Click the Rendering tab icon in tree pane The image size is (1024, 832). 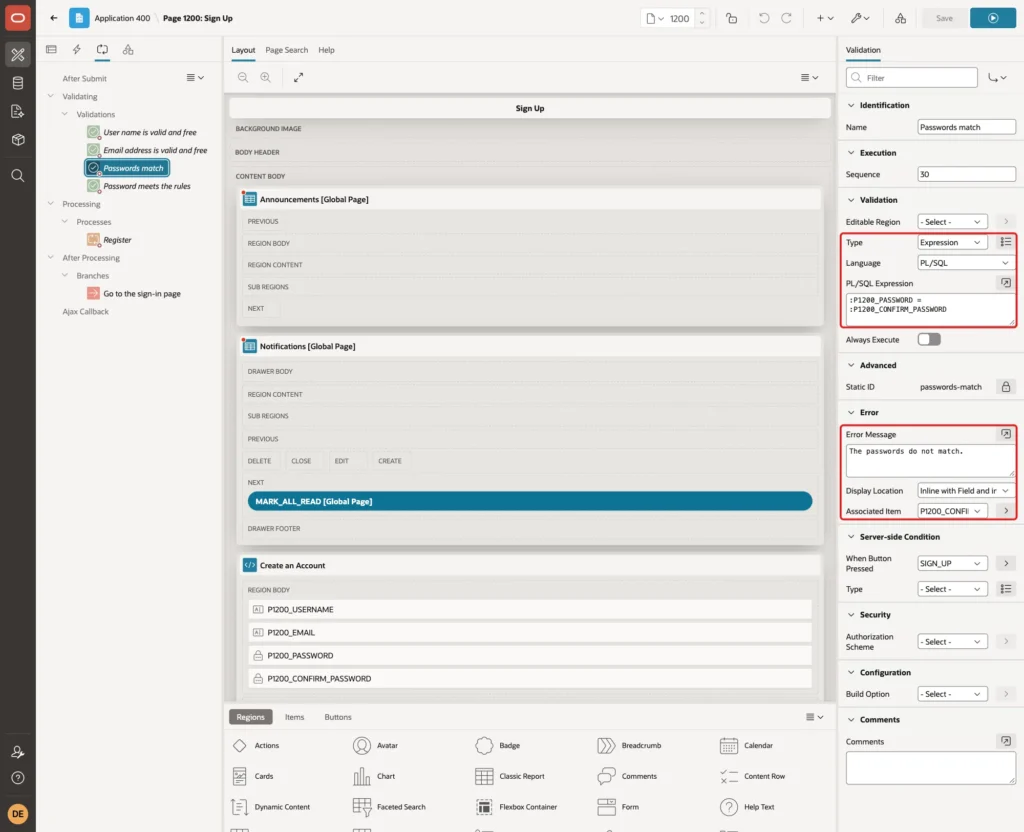(x=52, y=50)
